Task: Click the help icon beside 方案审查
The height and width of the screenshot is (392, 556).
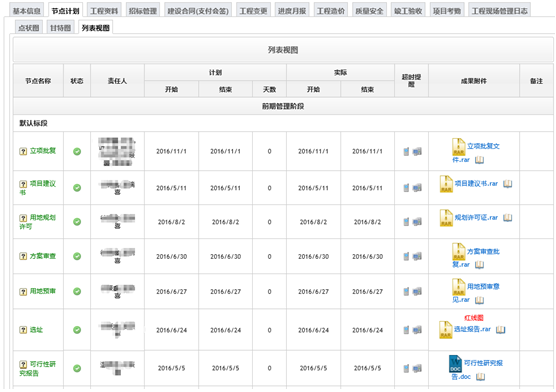Action: point(23,256)
